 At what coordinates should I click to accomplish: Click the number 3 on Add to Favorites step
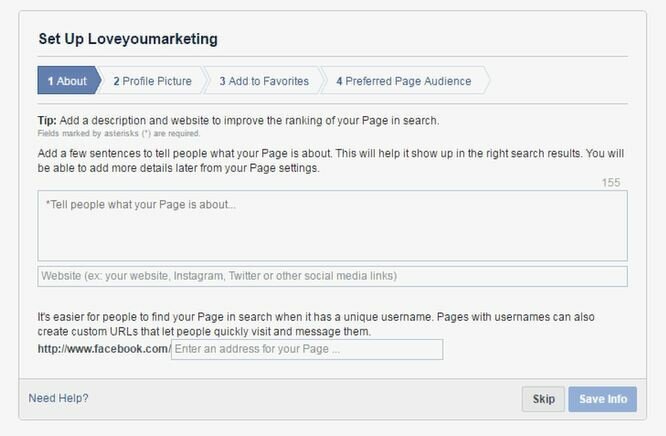[223, 81]
